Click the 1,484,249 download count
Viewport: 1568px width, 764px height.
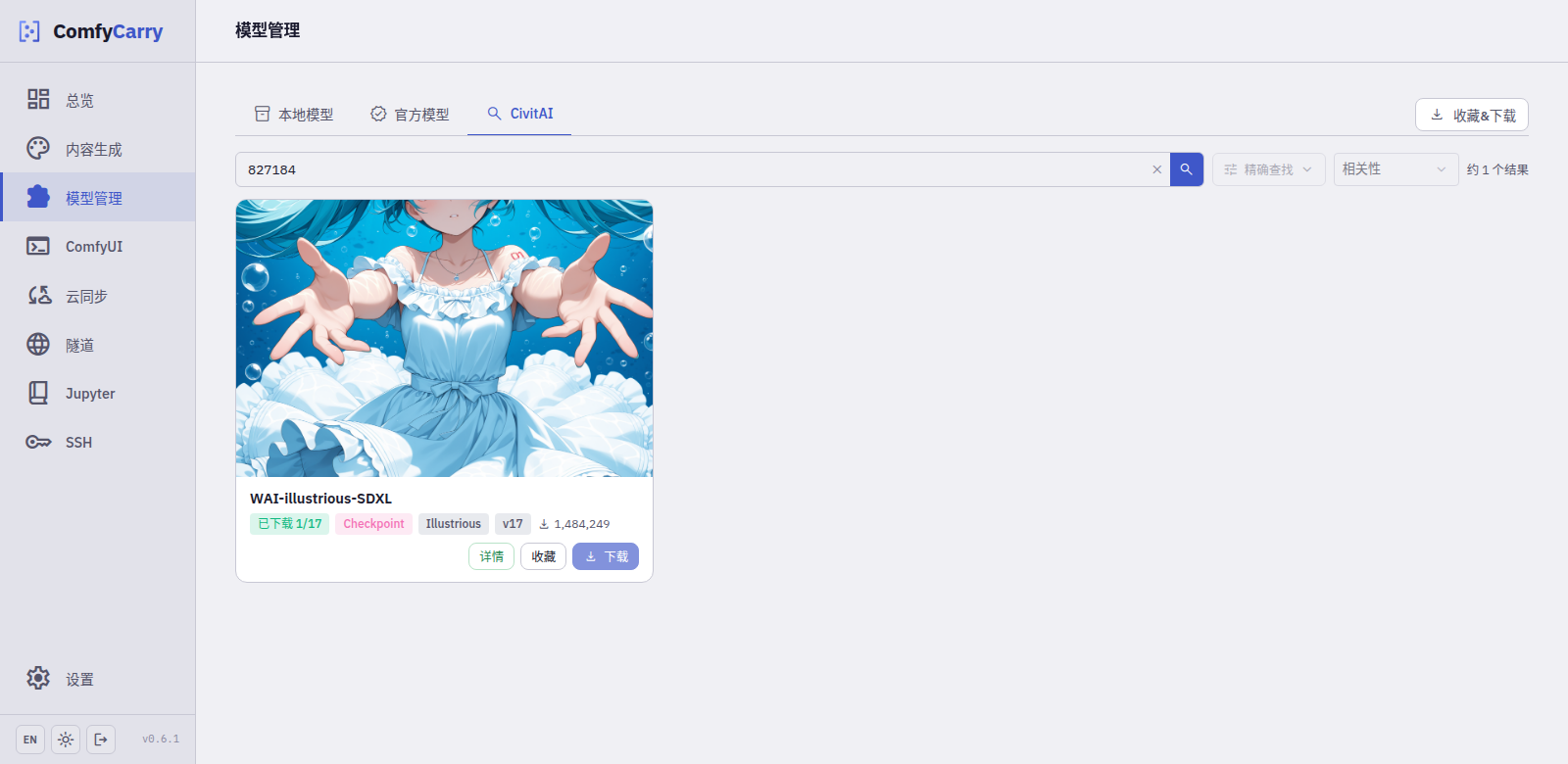(574, 524)
